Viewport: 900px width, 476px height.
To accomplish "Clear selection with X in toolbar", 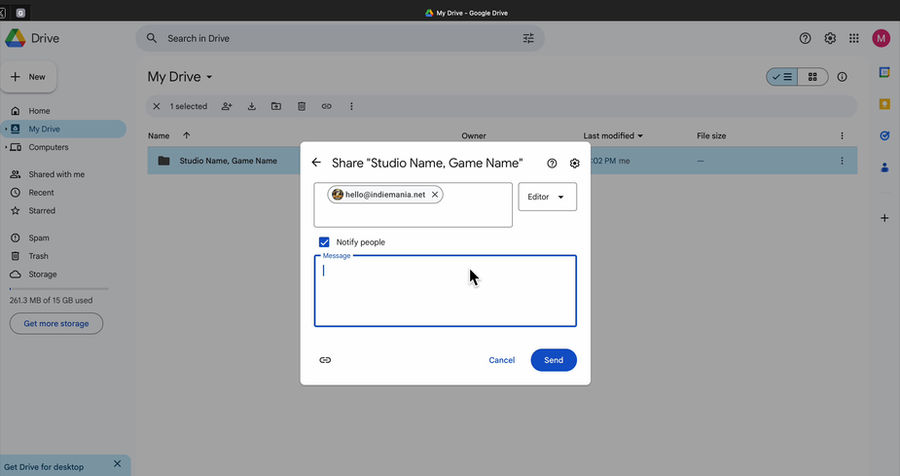I will click(x=156, y=106).
